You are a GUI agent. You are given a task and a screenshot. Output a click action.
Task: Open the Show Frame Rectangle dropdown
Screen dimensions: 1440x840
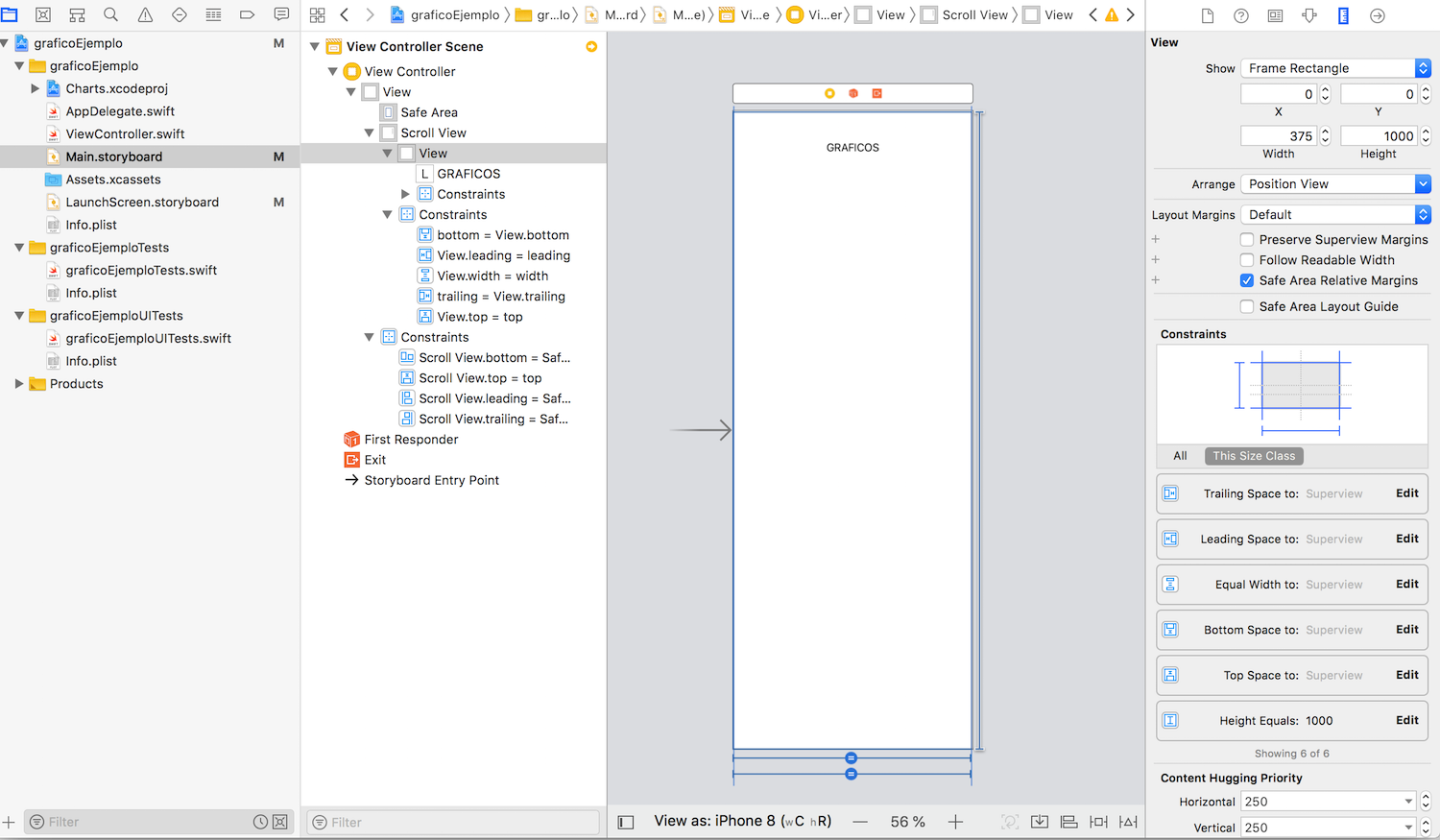click(1334, 68)
